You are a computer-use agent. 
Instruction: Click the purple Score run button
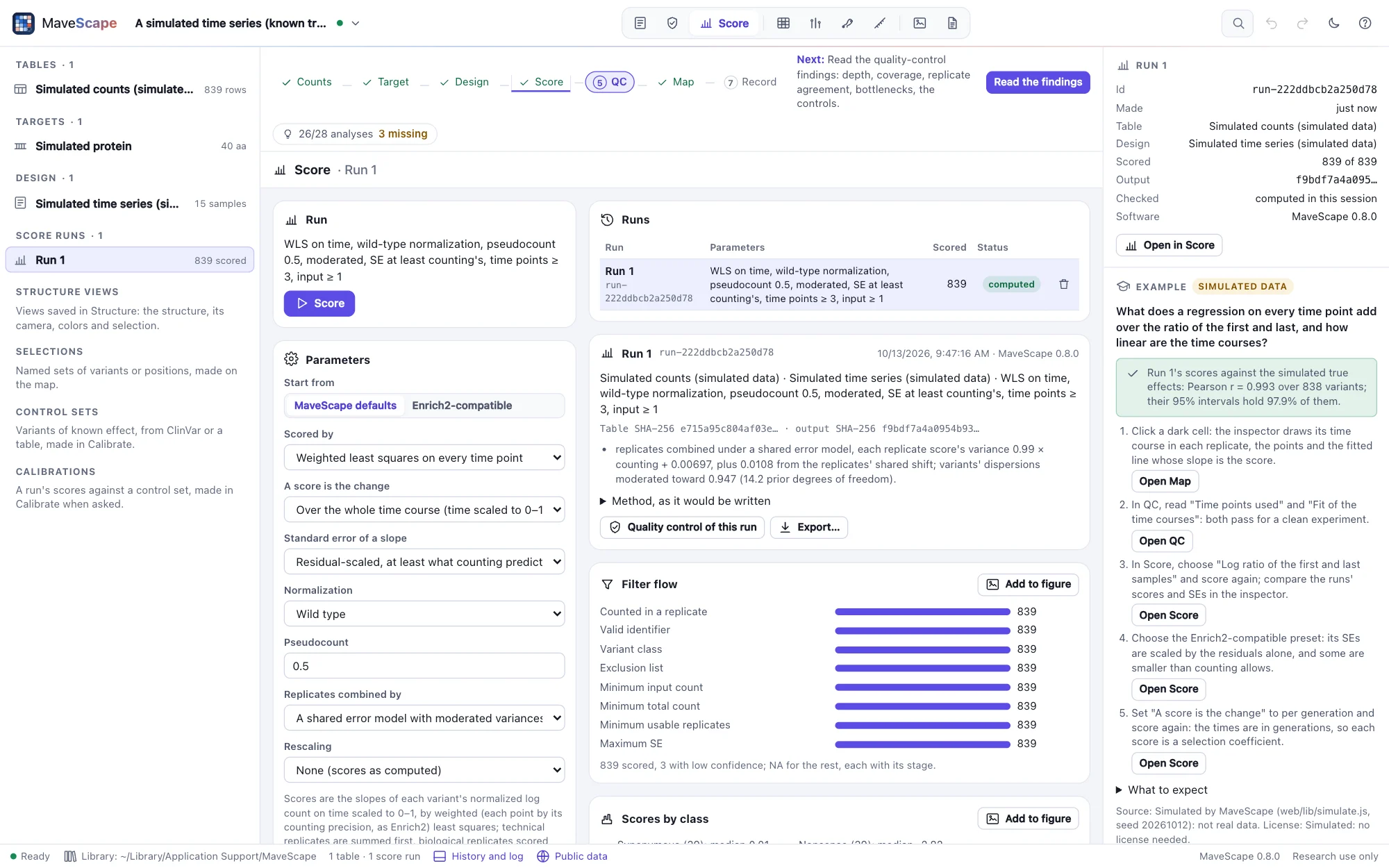(x=319, y=303)
